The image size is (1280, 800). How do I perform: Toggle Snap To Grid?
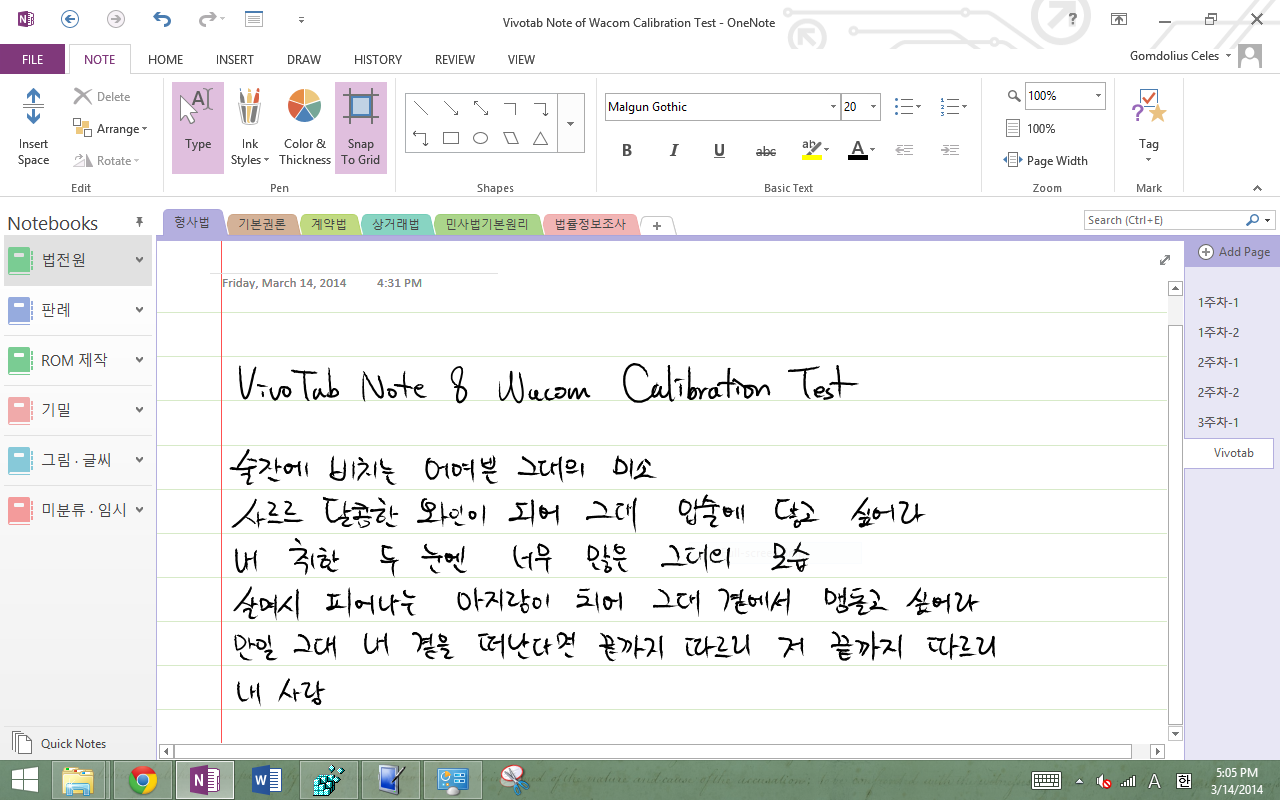pyautogui.click(x=360, y=126)
